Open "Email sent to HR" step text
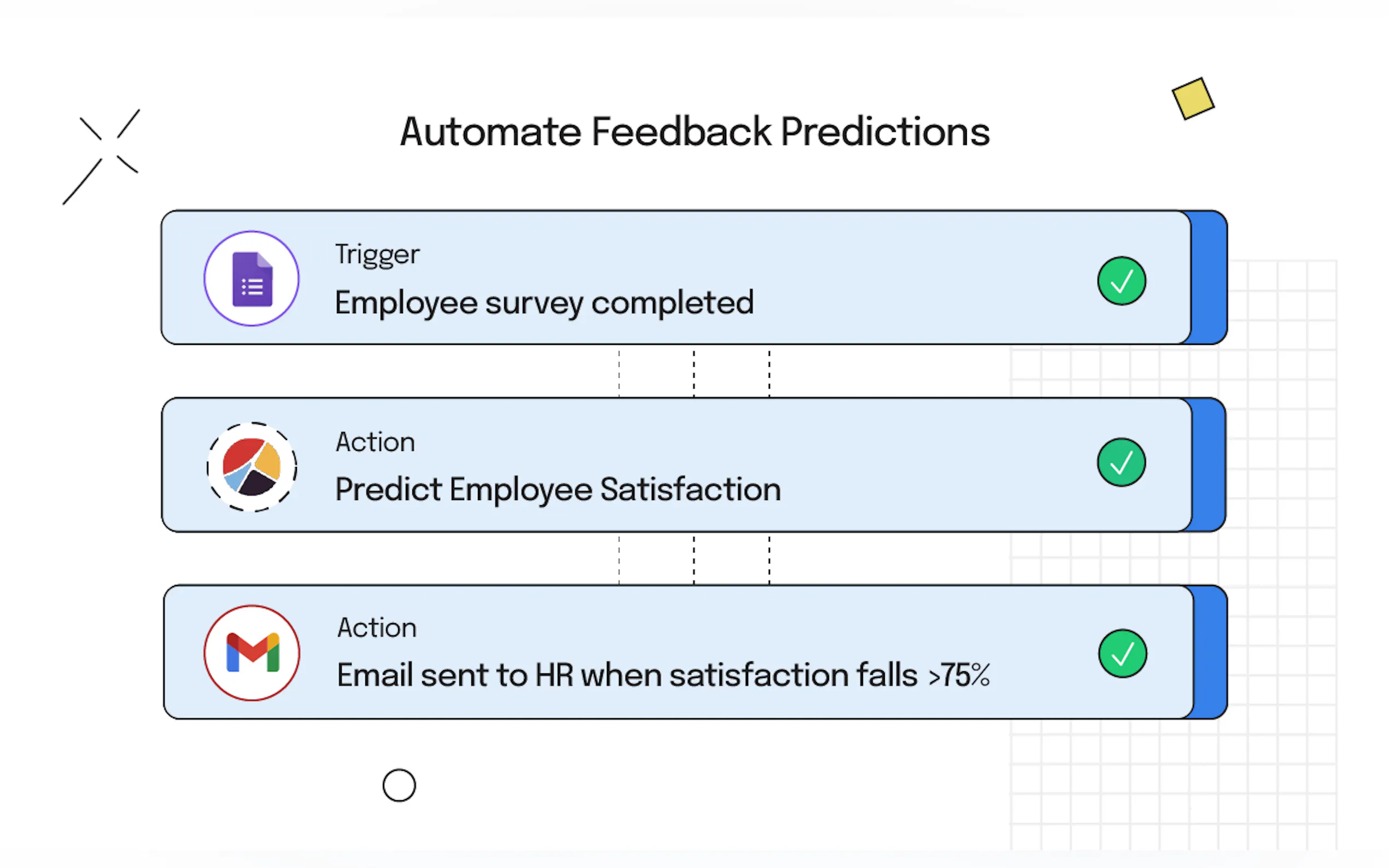The width and height of the screenshot is (1389, 868). coord(663,675)
